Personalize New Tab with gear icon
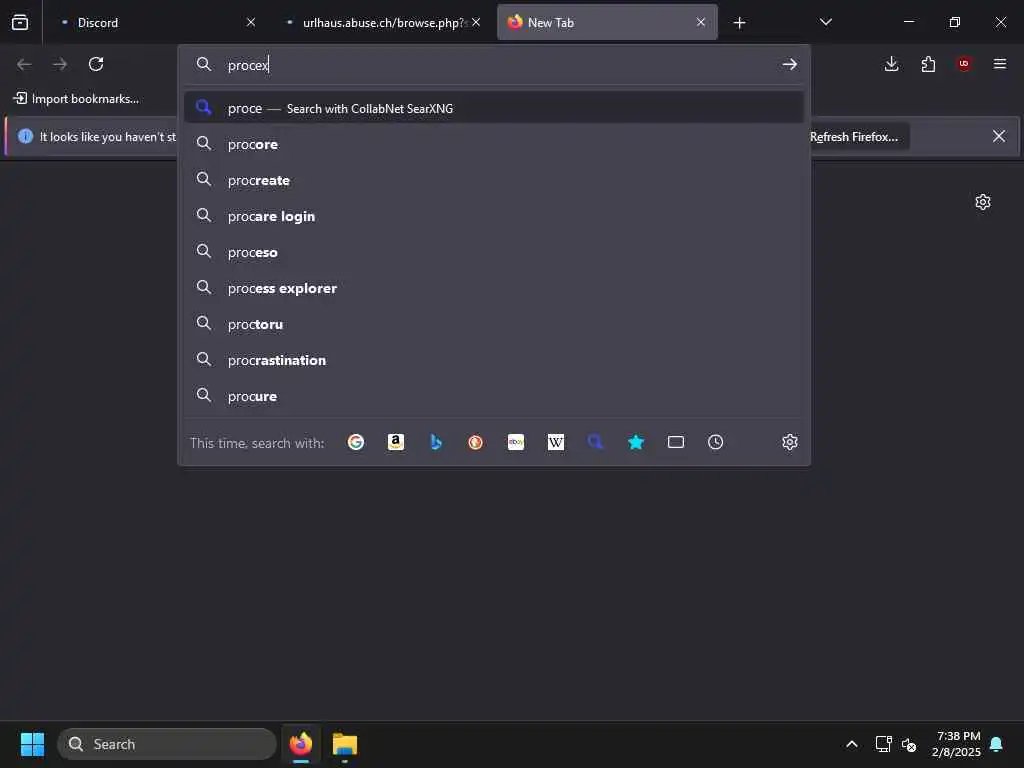1024x768 pixels. point(983,202)
